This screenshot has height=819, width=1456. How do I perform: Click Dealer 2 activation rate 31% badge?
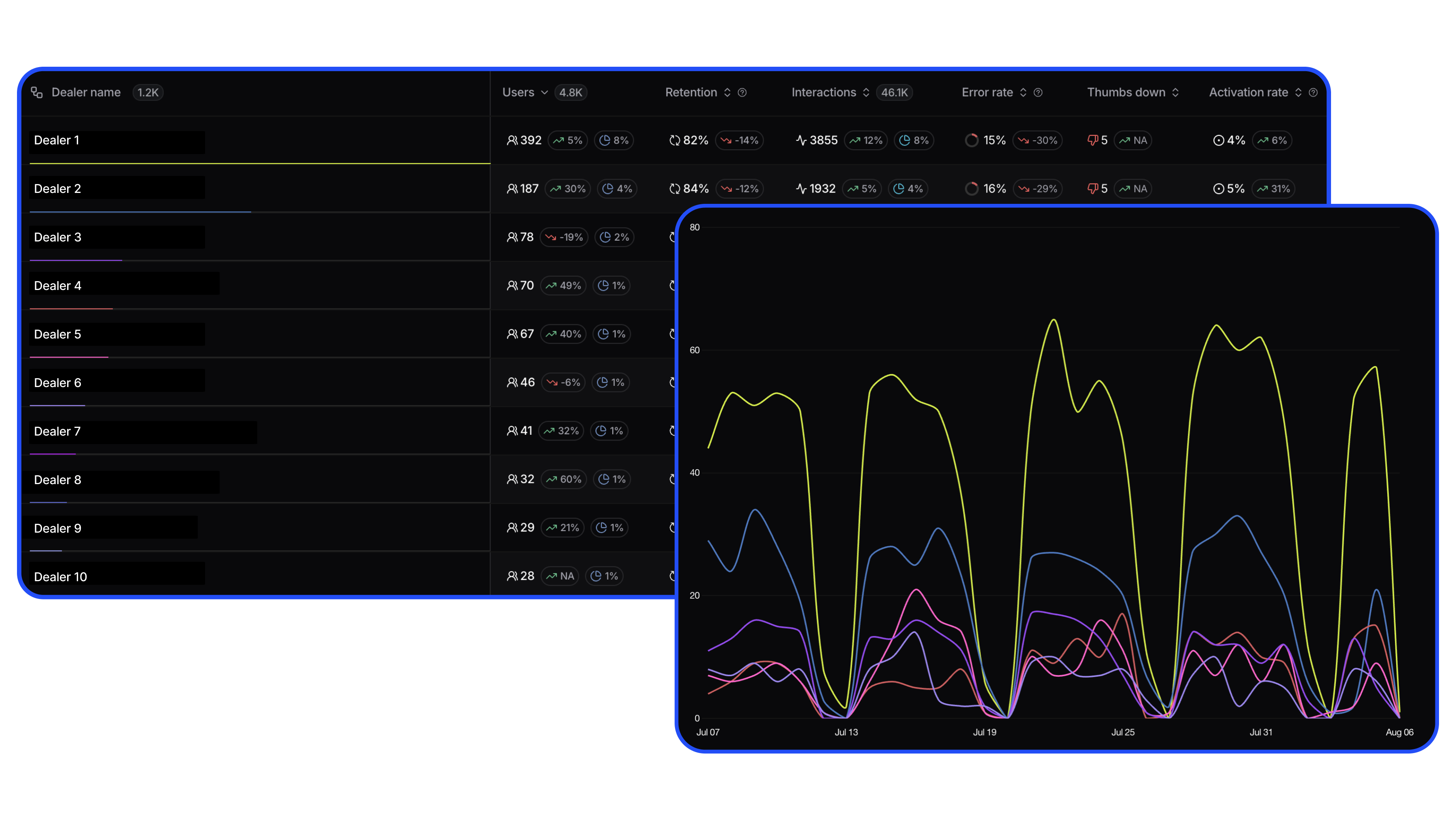[x=1273, y=189]
